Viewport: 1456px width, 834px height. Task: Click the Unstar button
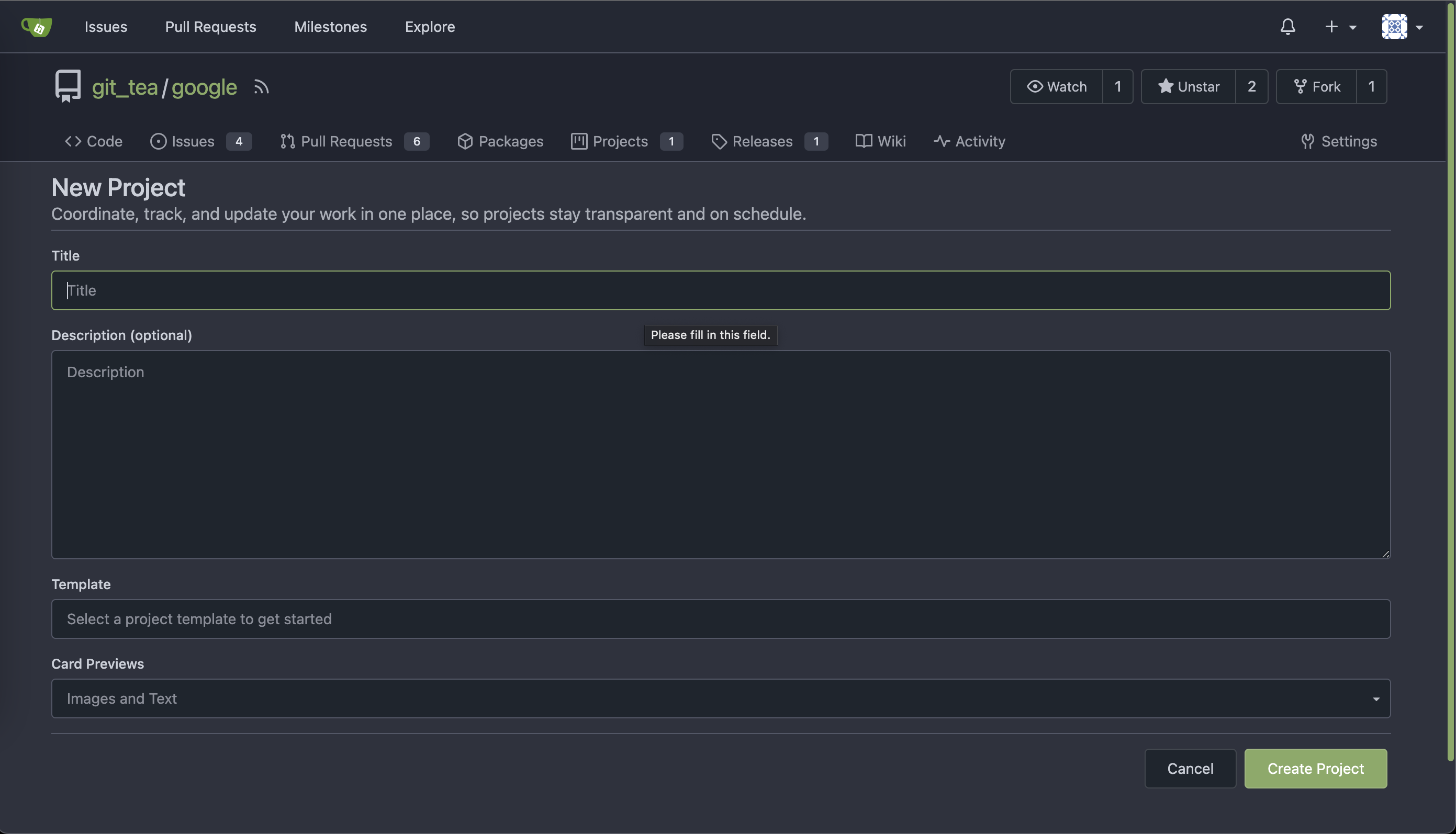click(x=1188, y=86)
